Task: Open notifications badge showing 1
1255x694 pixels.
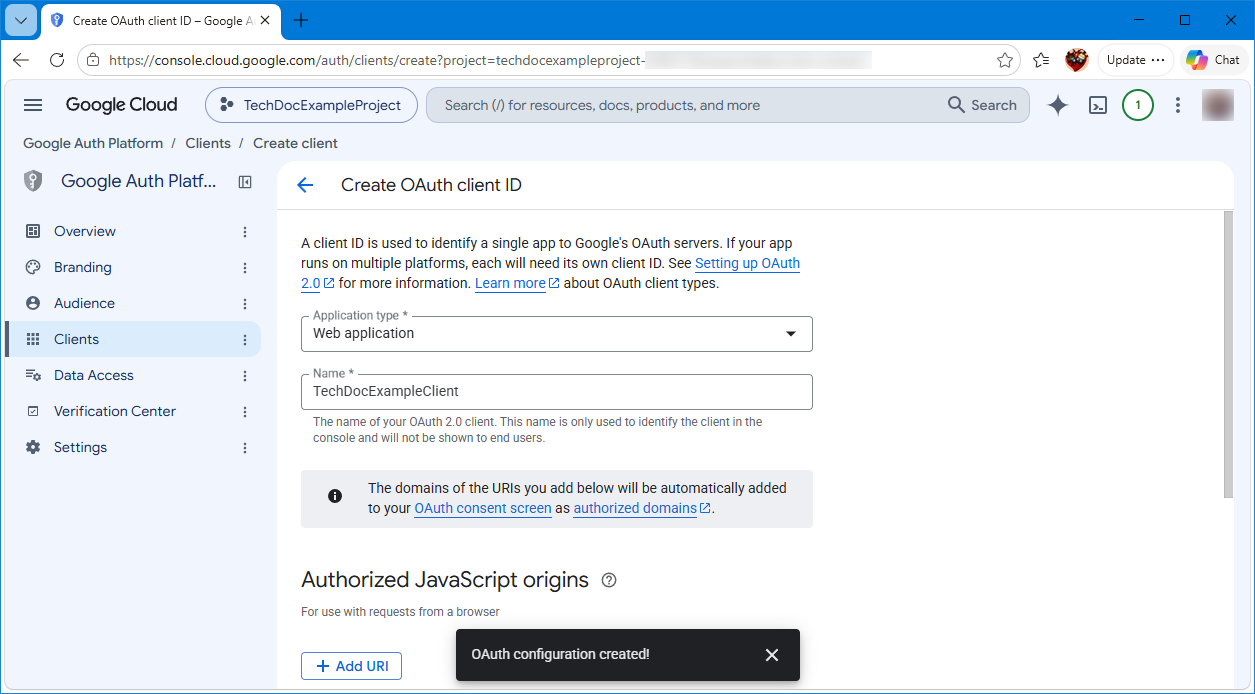Action: (x=1138, y=105)
